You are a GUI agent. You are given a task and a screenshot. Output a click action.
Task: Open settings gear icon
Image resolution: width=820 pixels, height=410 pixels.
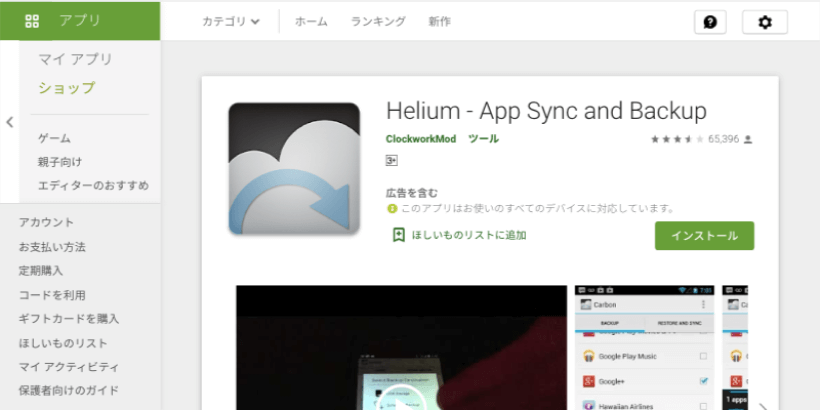765,22
